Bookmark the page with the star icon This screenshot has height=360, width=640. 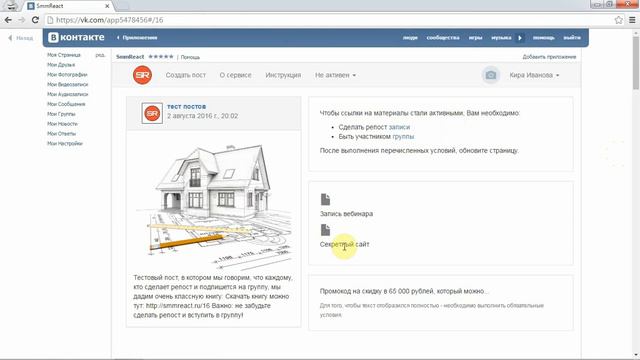click(619, 20)
